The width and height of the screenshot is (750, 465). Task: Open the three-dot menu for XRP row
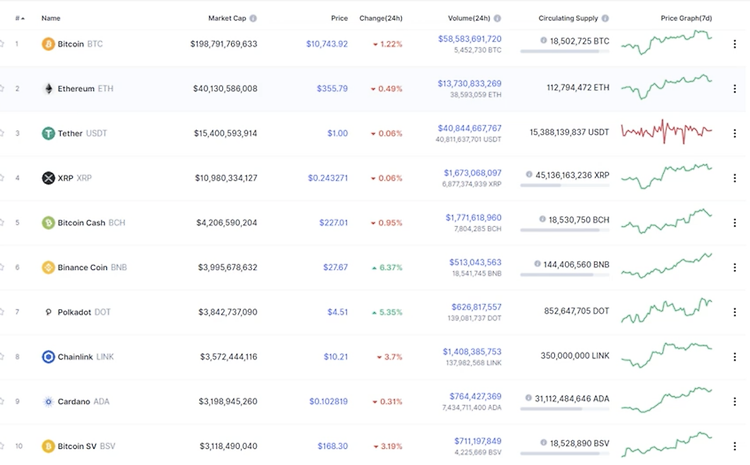point(735,178)
